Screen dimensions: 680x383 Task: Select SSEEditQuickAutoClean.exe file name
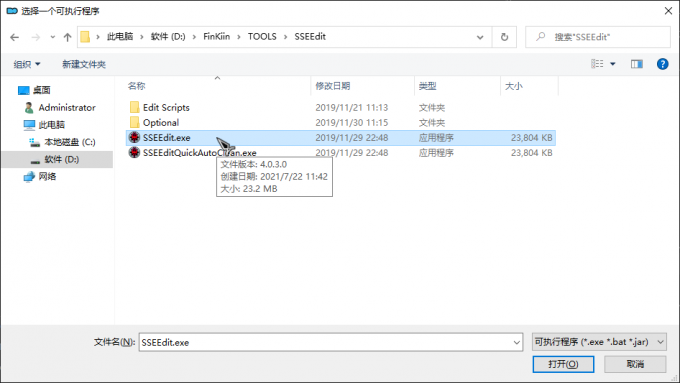199,153
